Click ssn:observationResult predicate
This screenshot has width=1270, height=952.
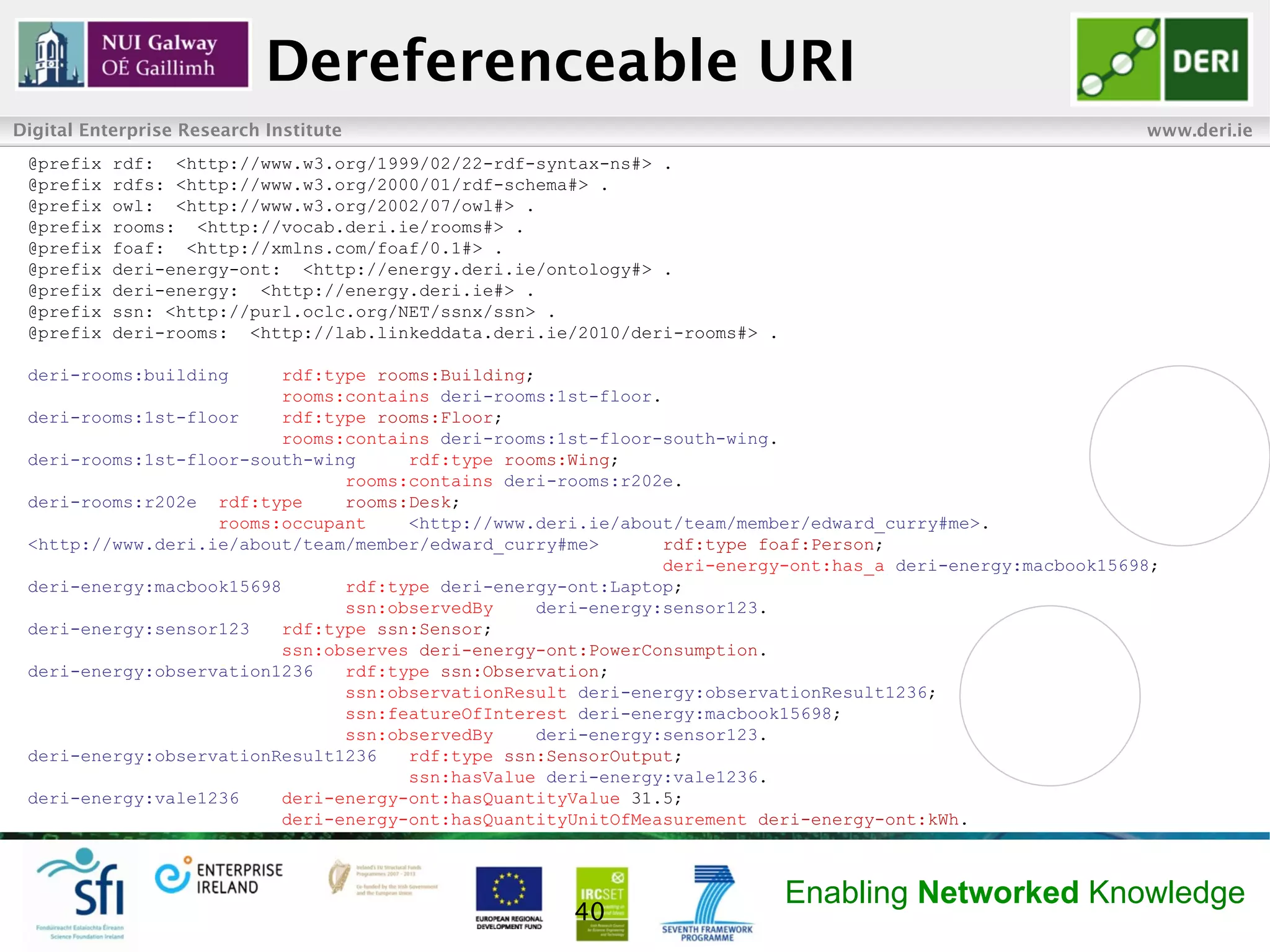[x=456, y=692]
